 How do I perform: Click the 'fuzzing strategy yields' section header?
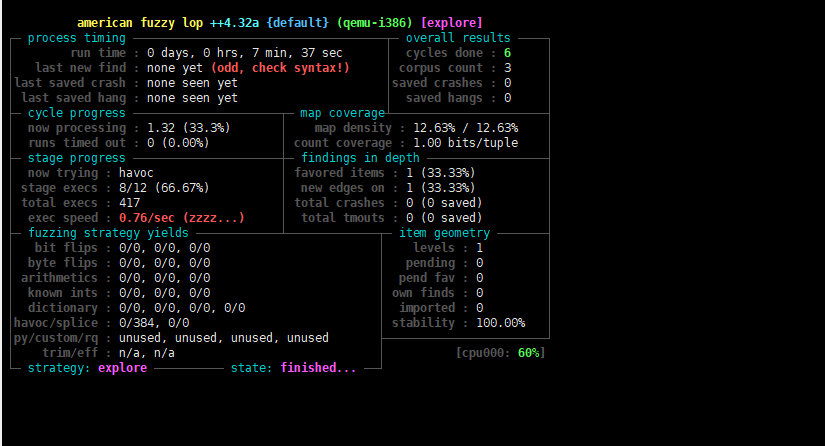point(108,233)
